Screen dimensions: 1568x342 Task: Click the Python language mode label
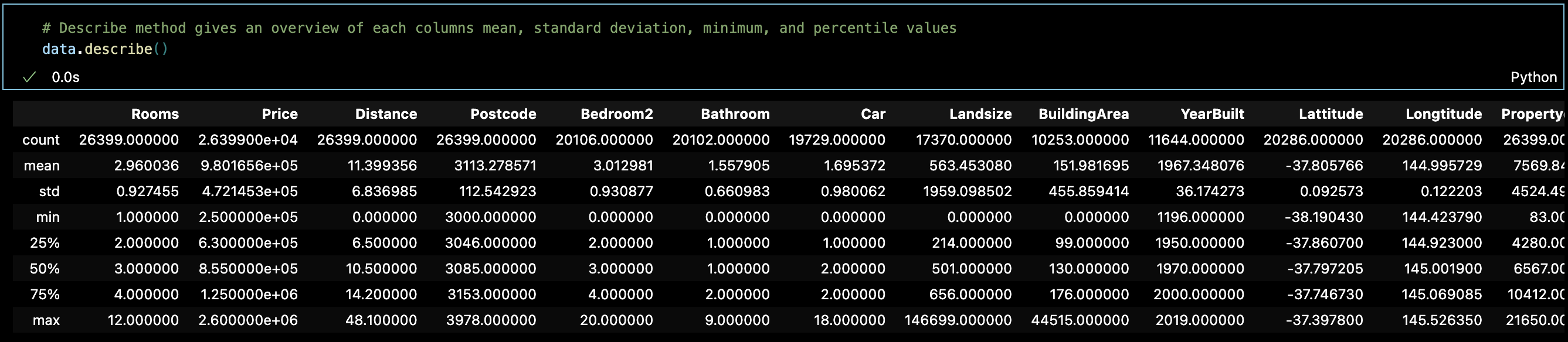[x=1533, y=77]
